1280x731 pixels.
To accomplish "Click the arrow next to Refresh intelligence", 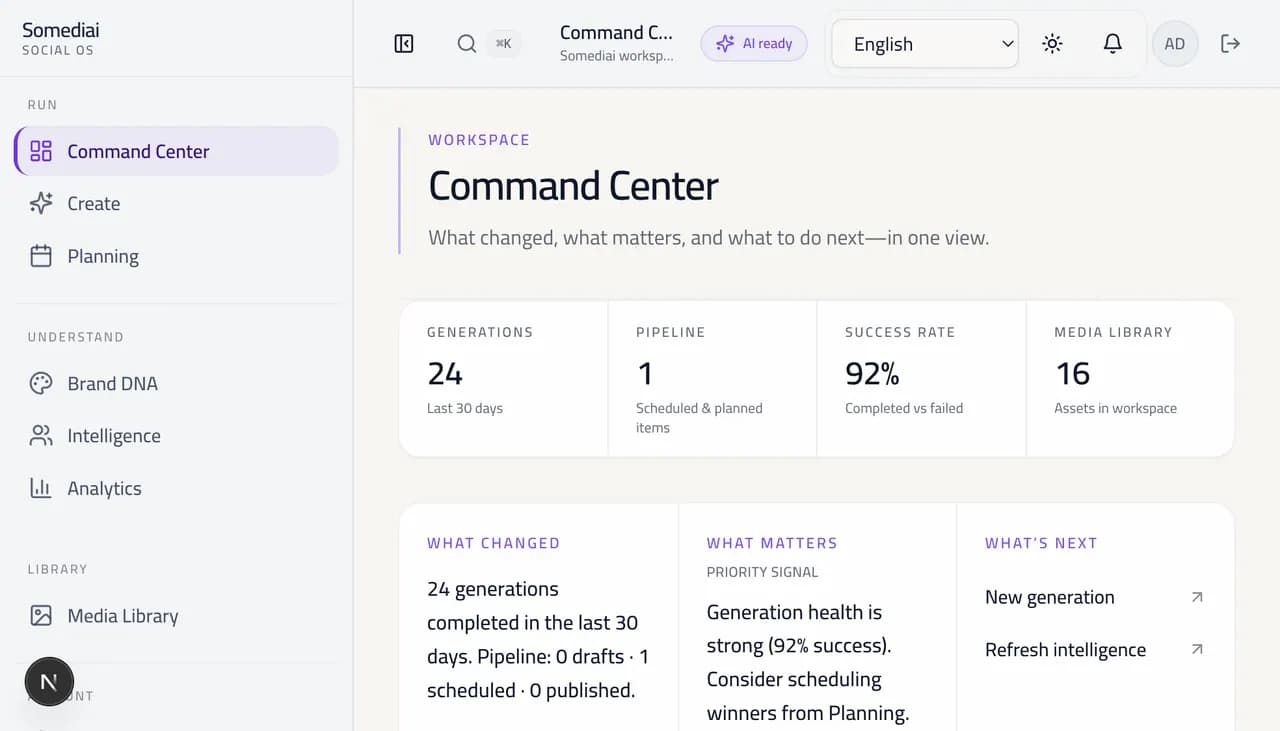I will [1197, 649].
